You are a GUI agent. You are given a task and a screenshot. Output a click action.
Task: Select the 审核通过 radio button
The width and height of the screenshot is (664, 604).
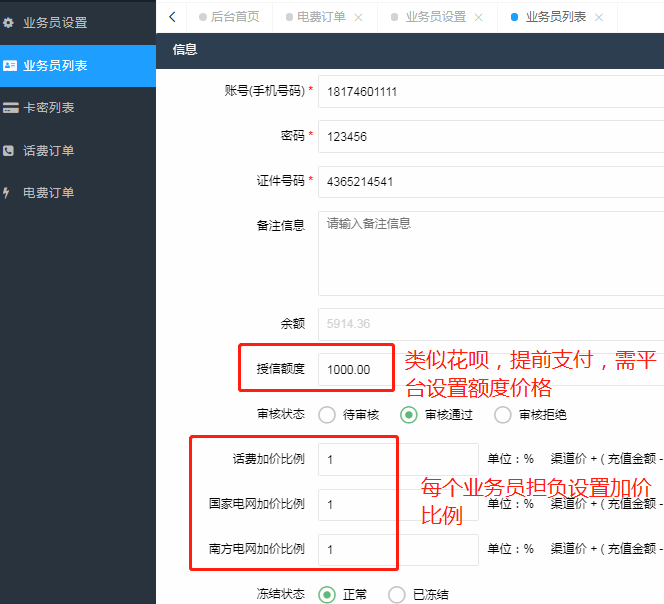click(x=409, y=415)
